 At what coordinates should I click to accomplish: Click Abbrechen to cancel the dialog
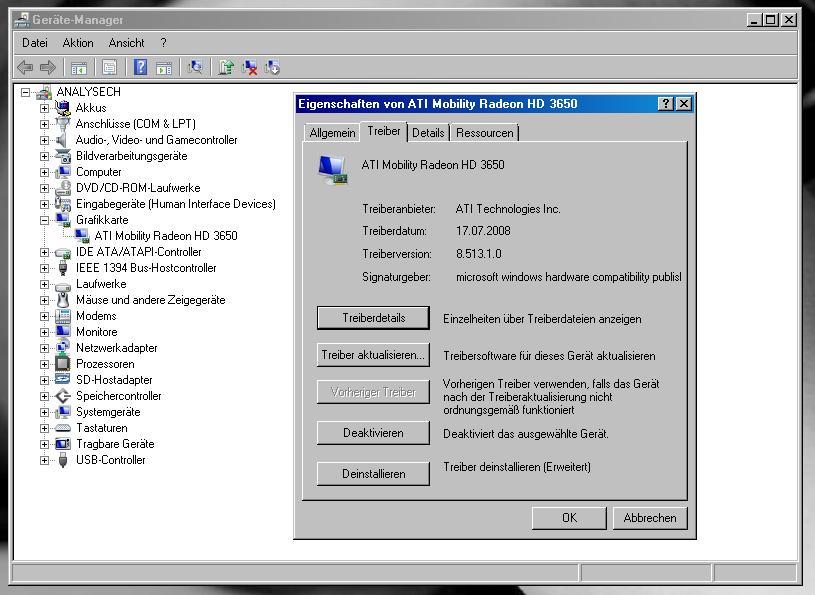[650, 518]
